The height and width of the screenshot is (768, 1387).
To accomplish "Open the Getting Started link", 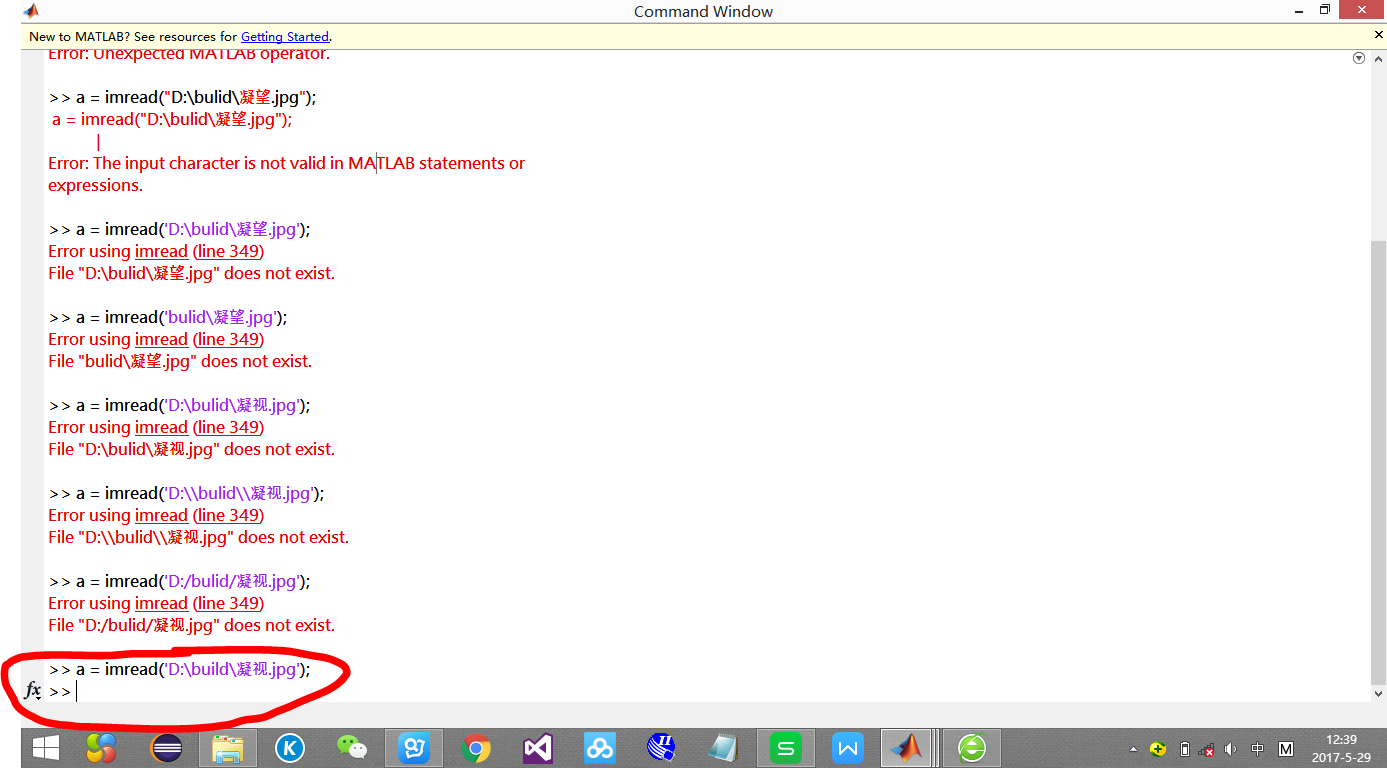I will (285, 37).
